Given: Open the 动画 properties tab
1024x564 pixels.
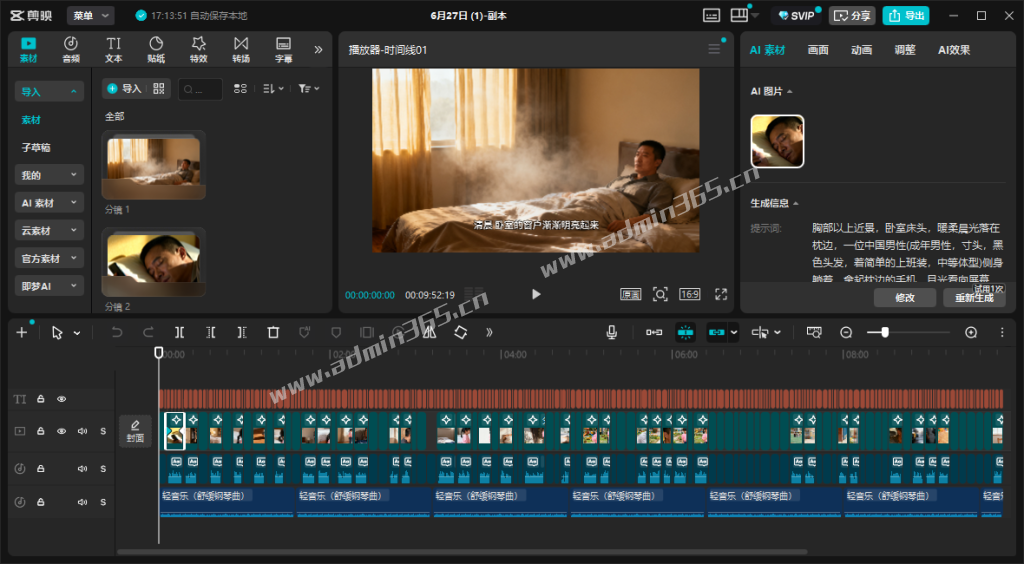Looking at the screenshot, I should pyautogui.click(x=861, y=50).
